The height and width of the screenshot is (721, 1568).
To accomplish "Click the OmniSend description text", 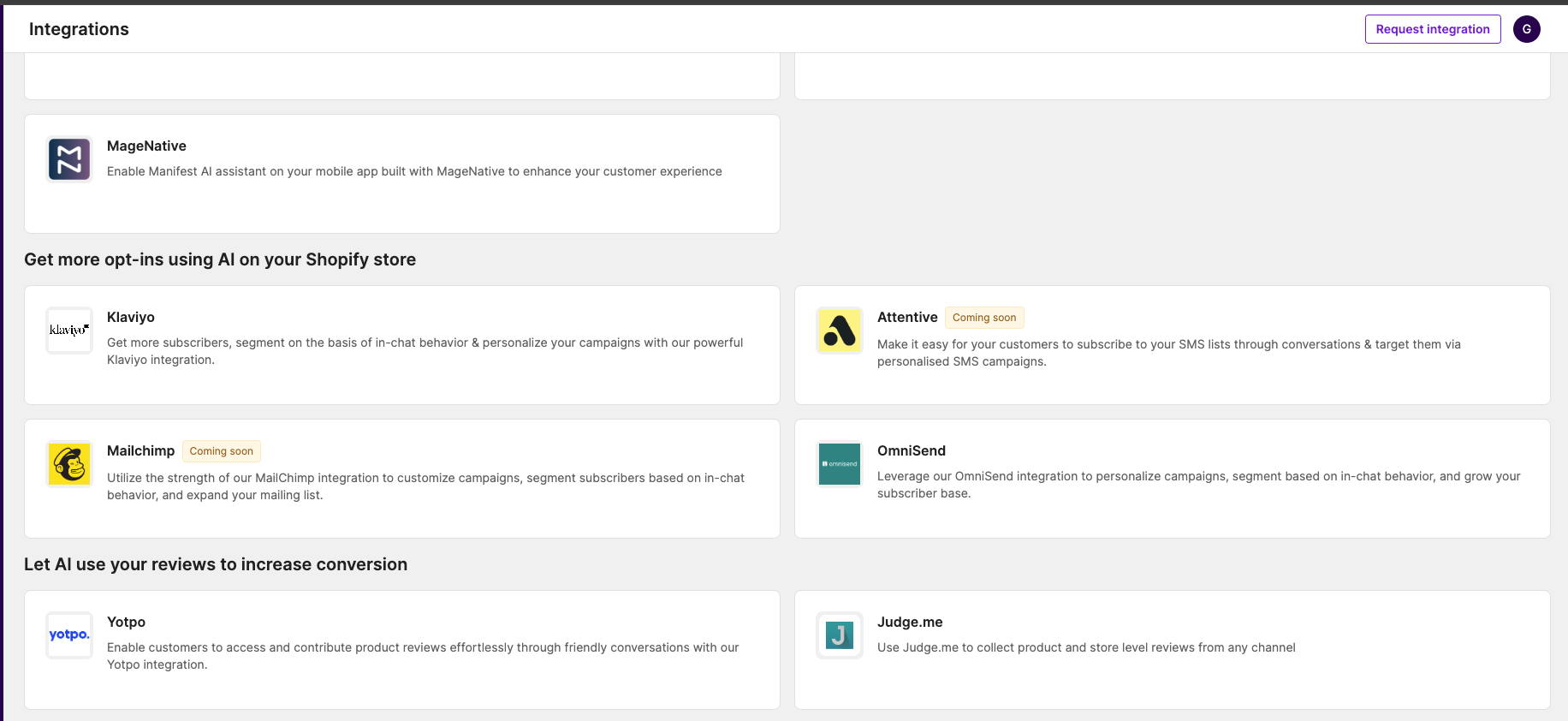I will point(1199,485).
